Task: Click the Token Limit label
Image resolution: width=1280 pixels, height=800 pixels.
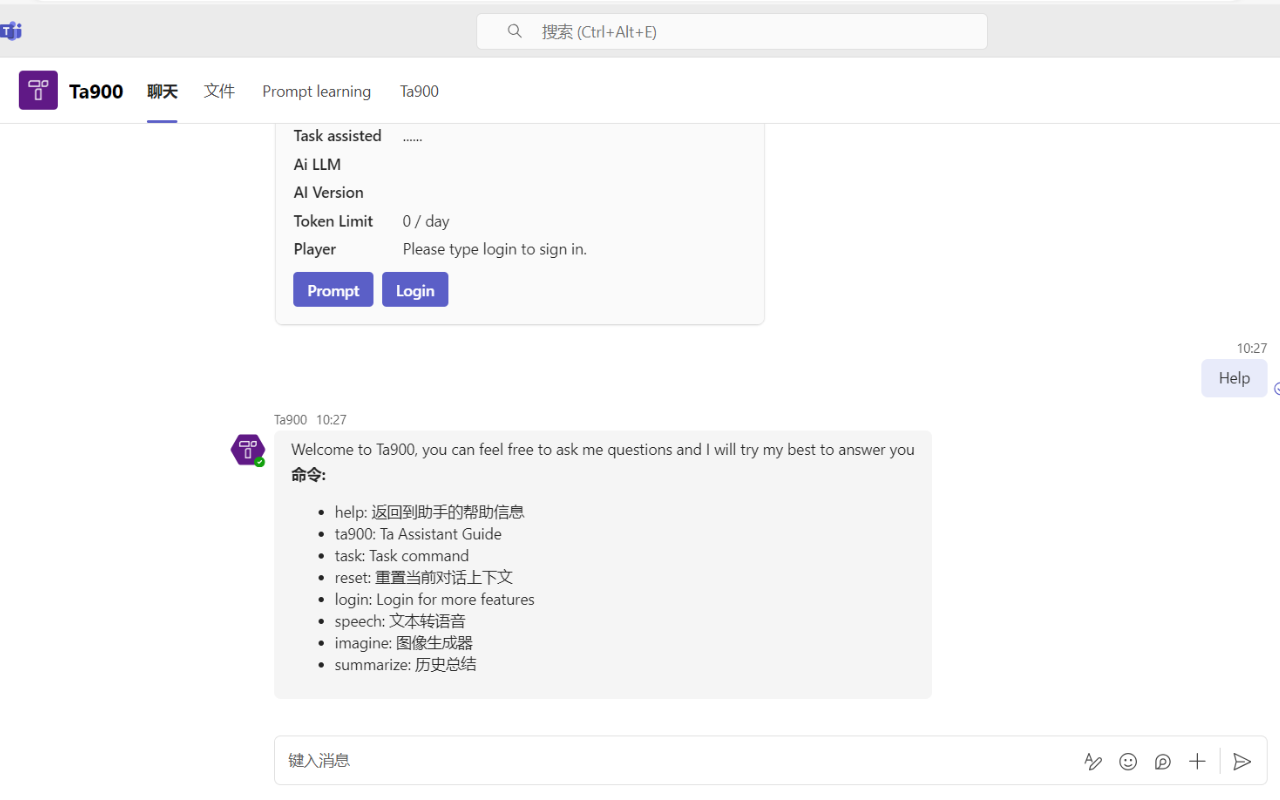Action: click(333, 221)
